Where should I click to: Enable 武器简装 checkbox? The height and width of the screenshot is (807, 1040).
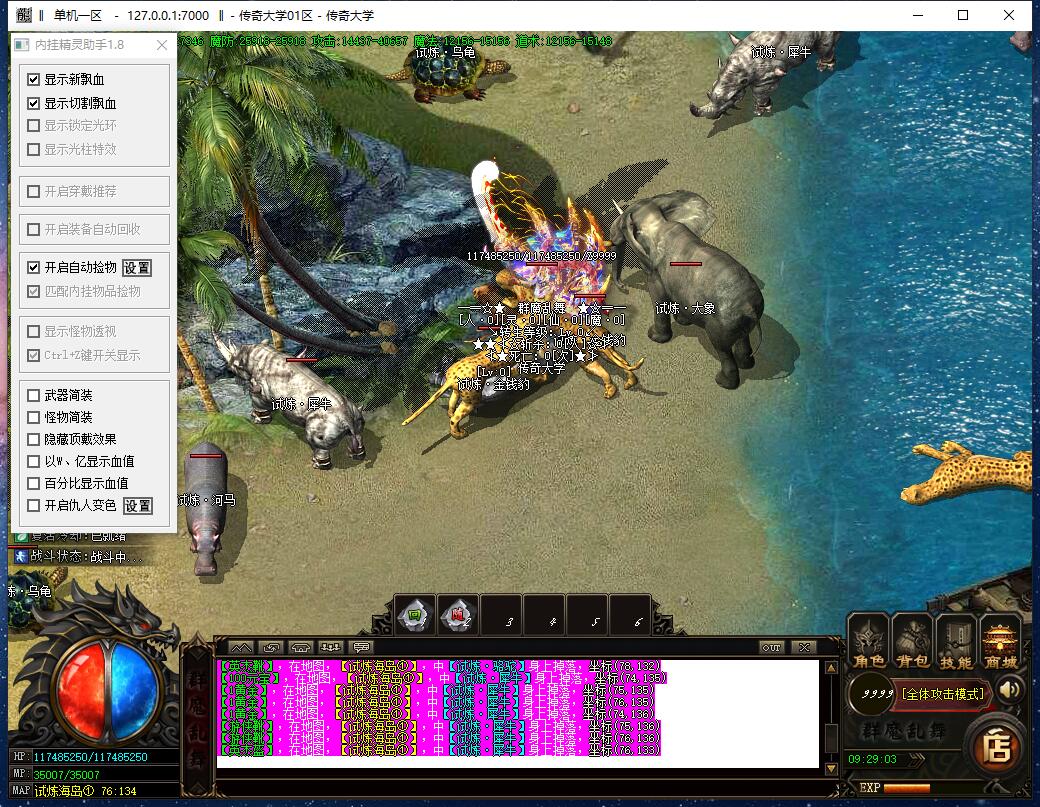pyautogui.click(x=33, y=395)
